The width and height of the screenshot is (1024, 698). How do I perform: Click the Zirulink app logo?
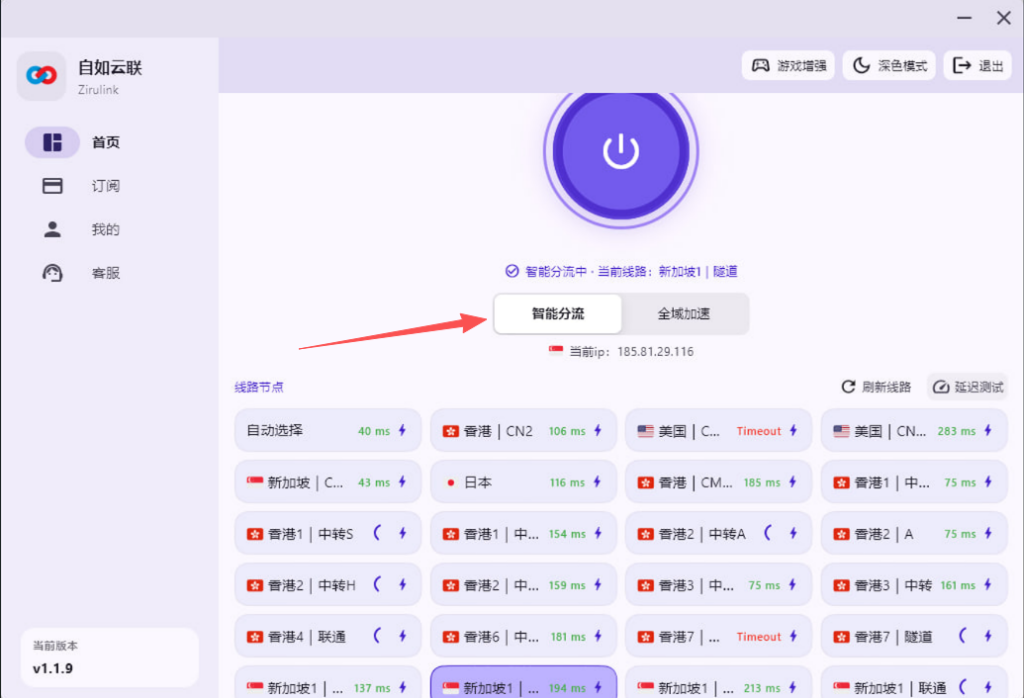[x=41, y=76]
